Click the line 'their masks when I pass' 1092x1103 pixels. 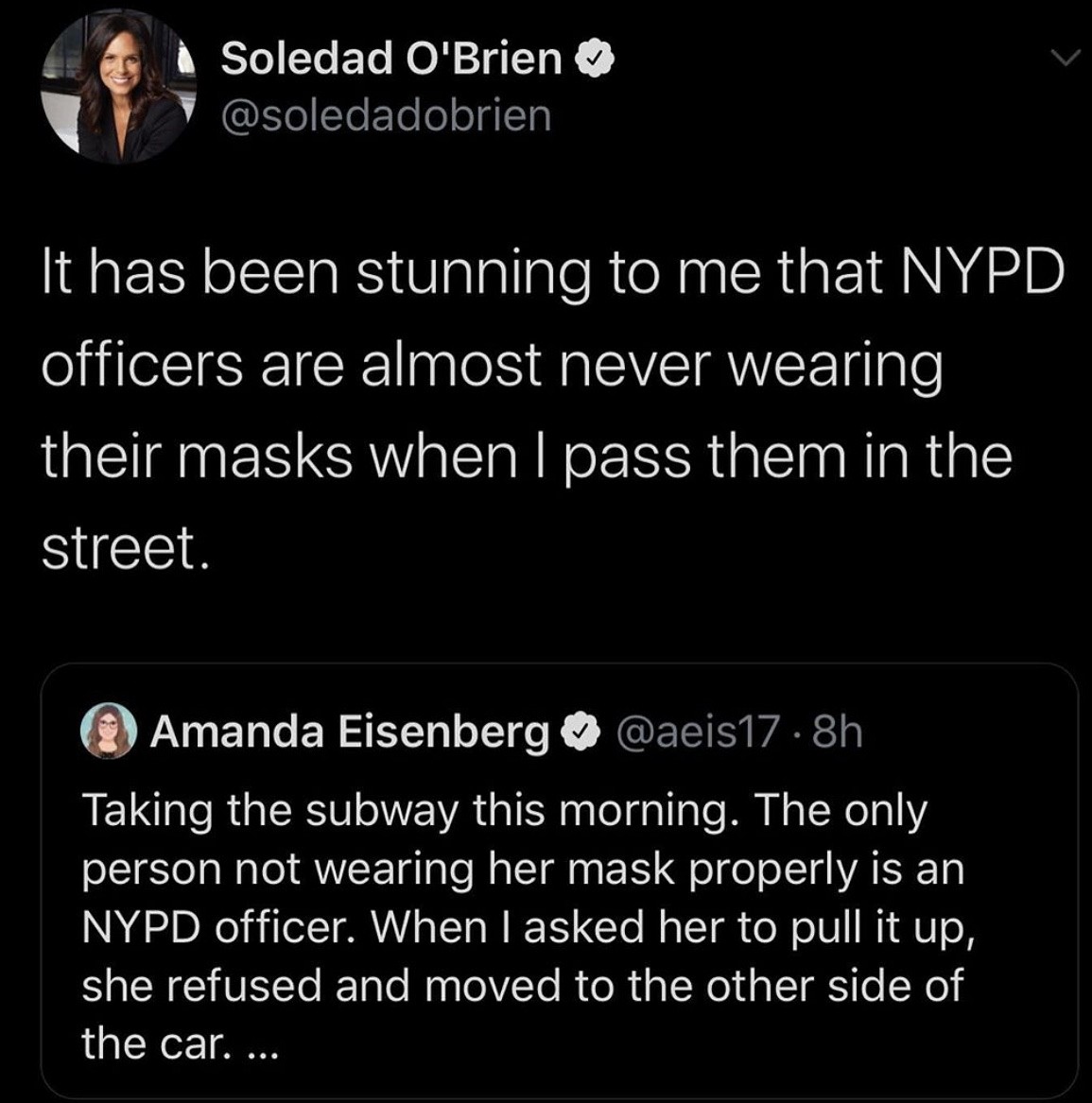526,457
